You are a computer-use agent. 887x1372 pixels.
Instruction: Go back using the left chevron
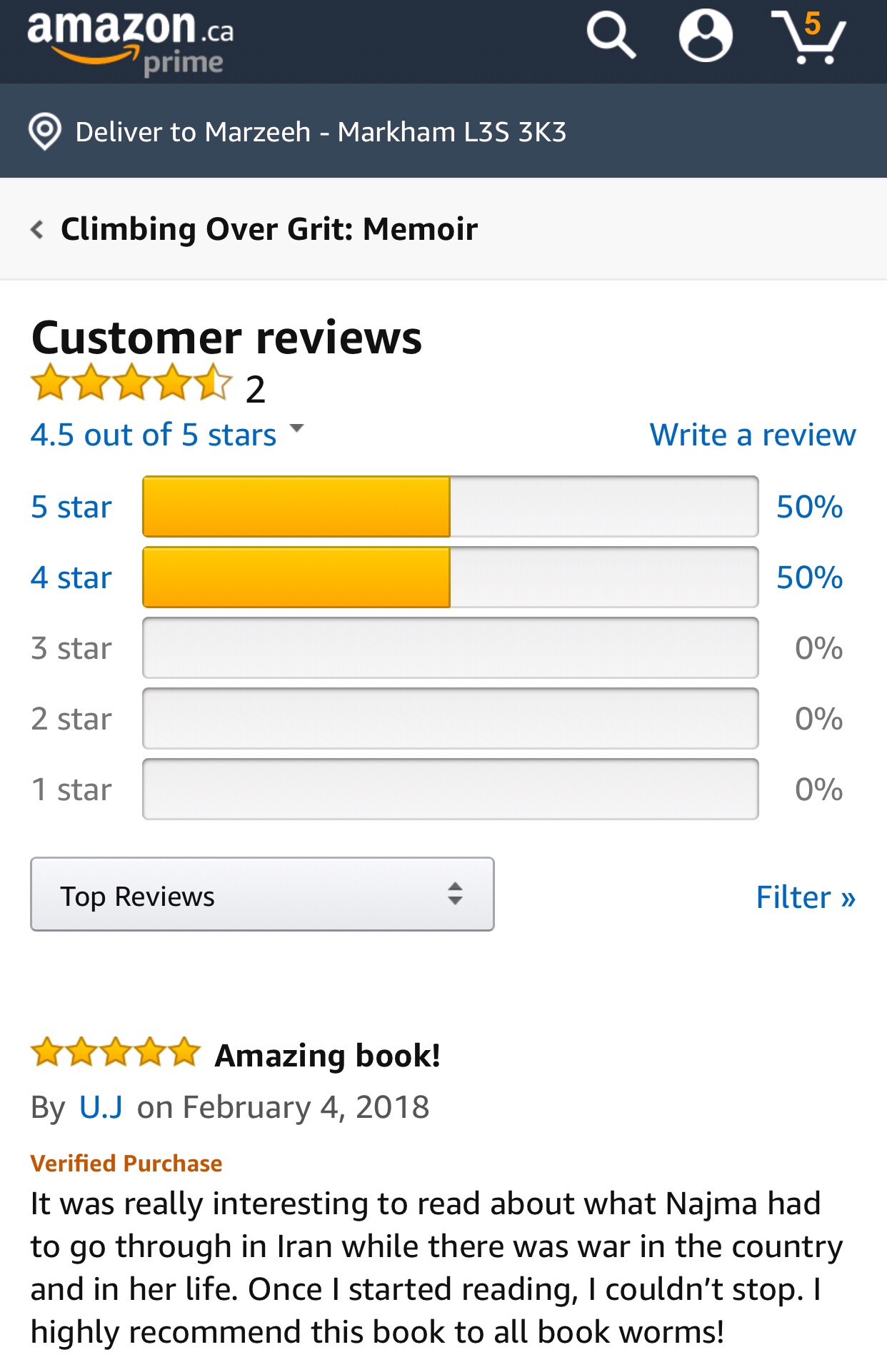click(37, 230)
